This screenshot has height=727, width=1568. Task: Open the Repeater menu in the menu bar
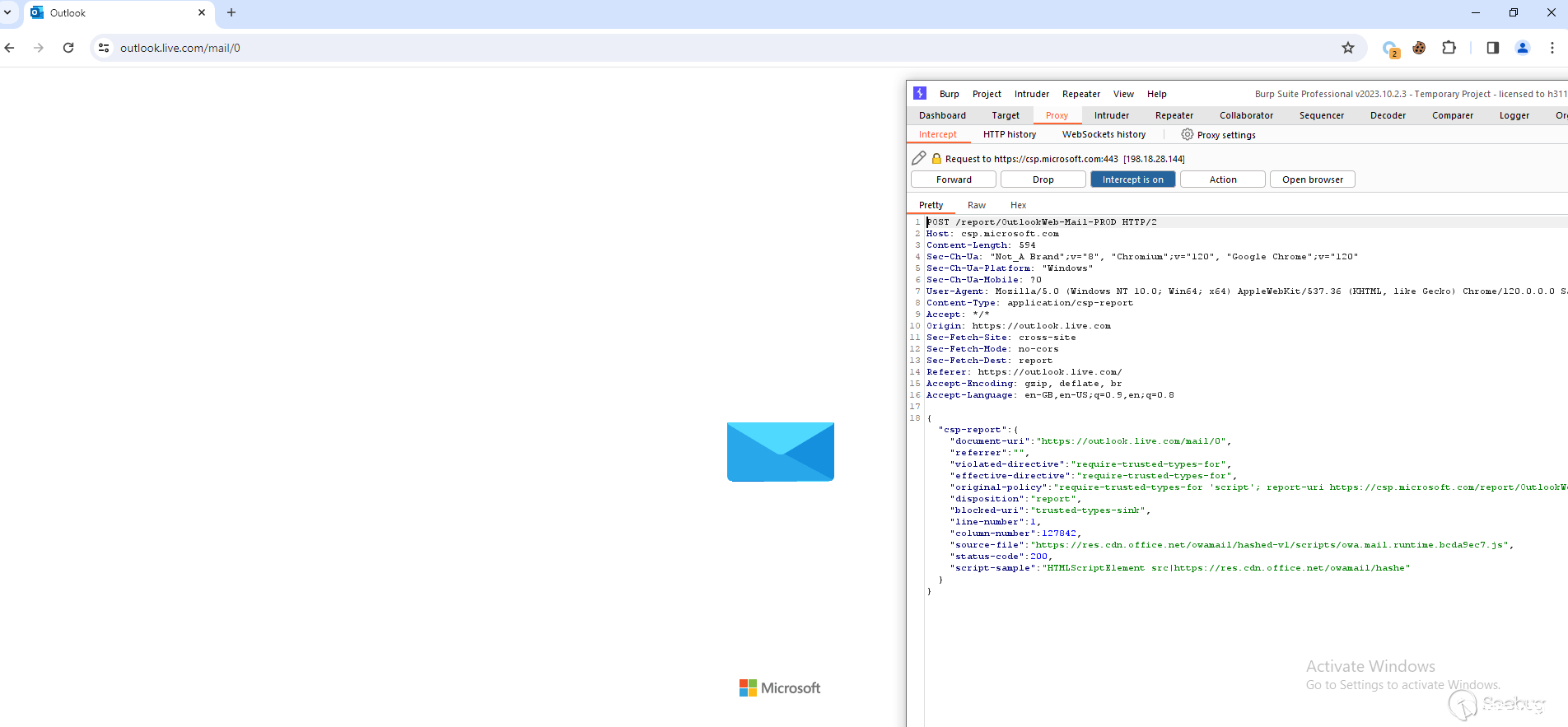click(1081, 94)
